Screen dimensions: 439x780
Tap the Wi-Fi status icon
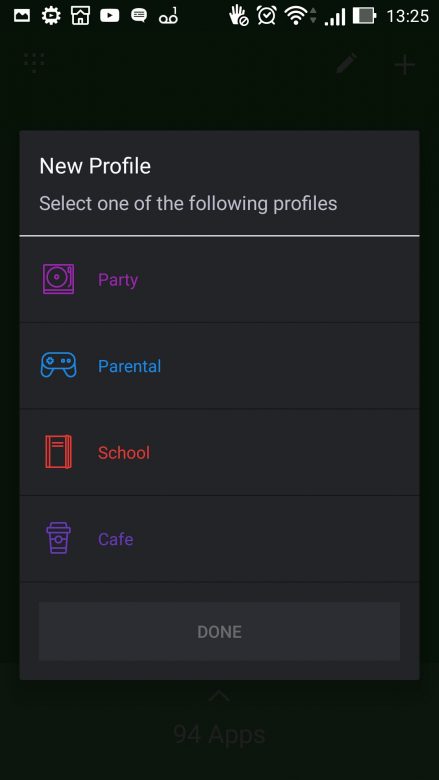point(297,16)
